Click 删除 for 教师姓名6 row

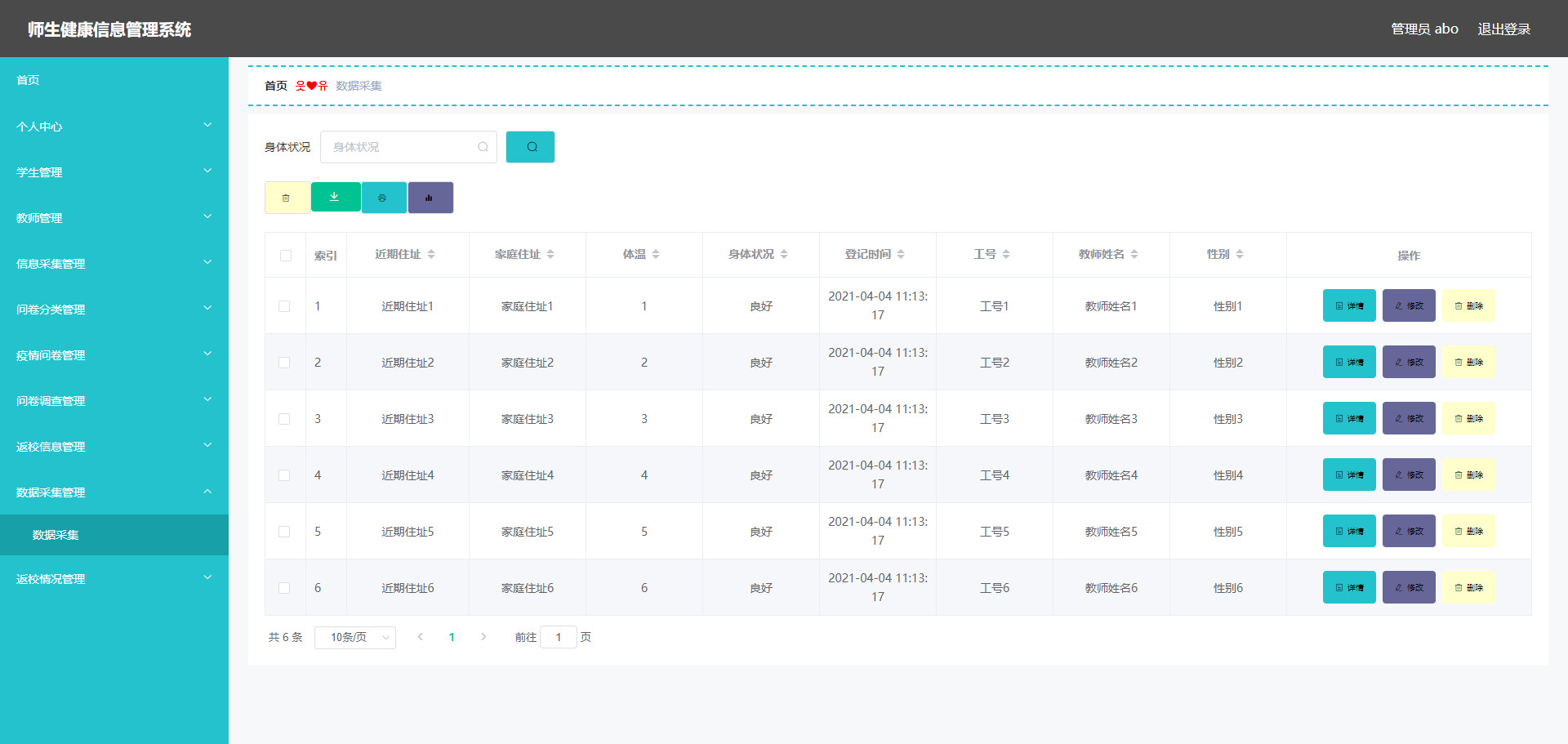click(1468, 587)
